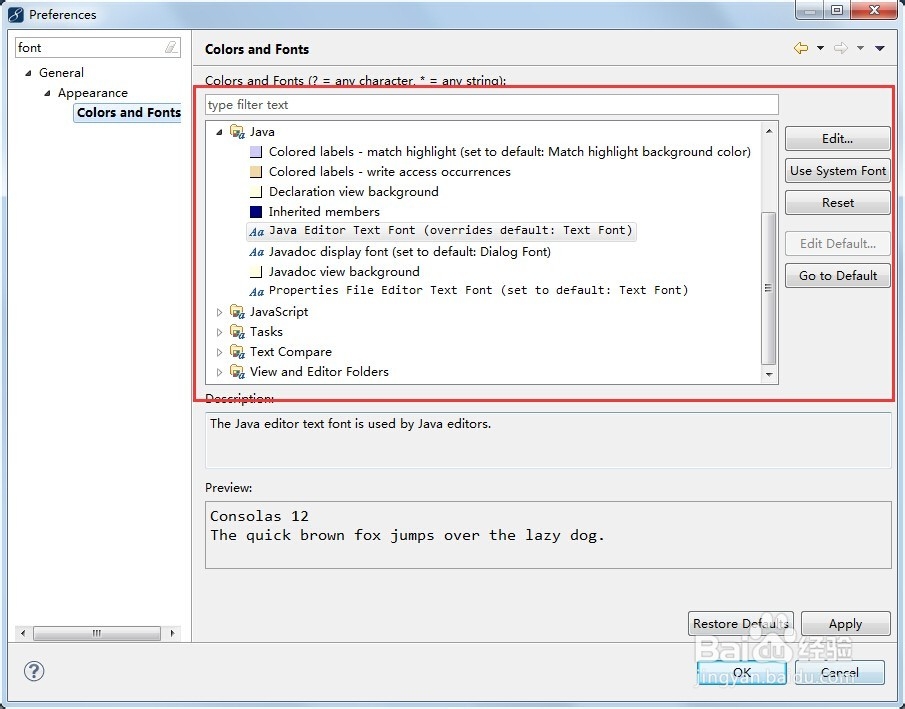Click the Properties File Editor Aa icon
Screen dimensions: 905x709
point(256,292)
